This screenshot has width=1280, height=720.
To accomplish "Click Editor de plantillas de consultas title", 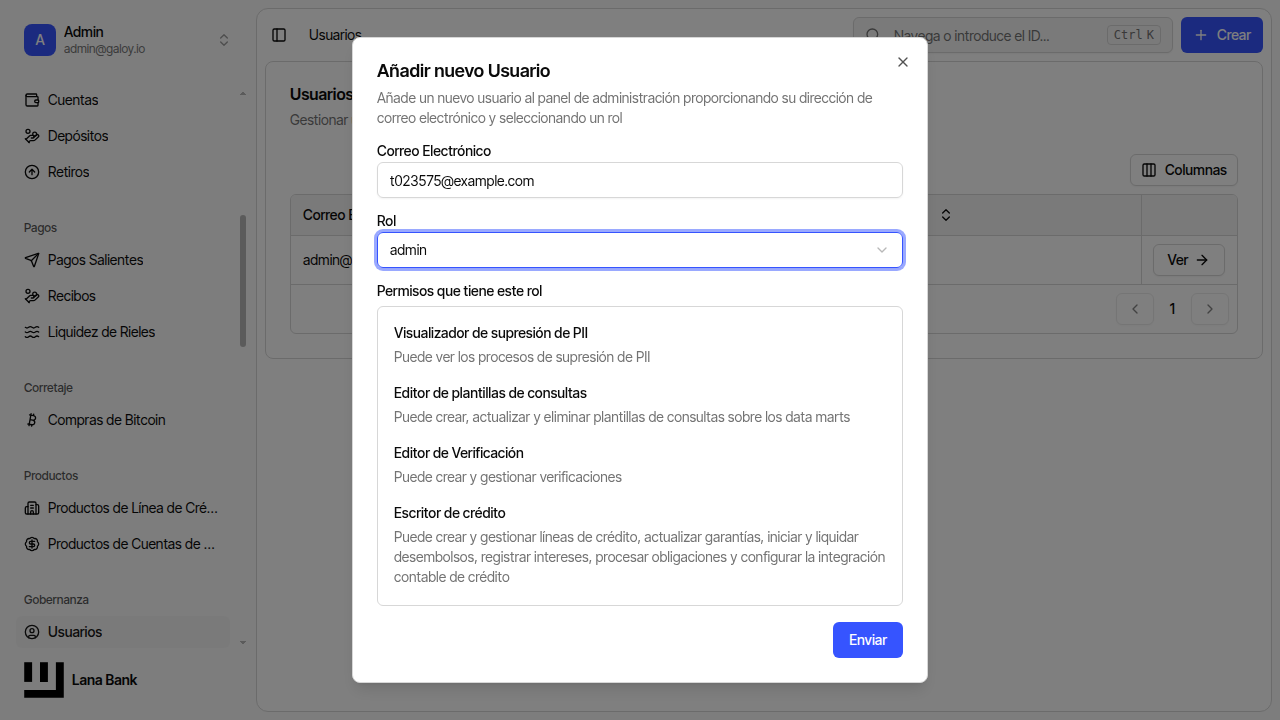I will 490,393.
